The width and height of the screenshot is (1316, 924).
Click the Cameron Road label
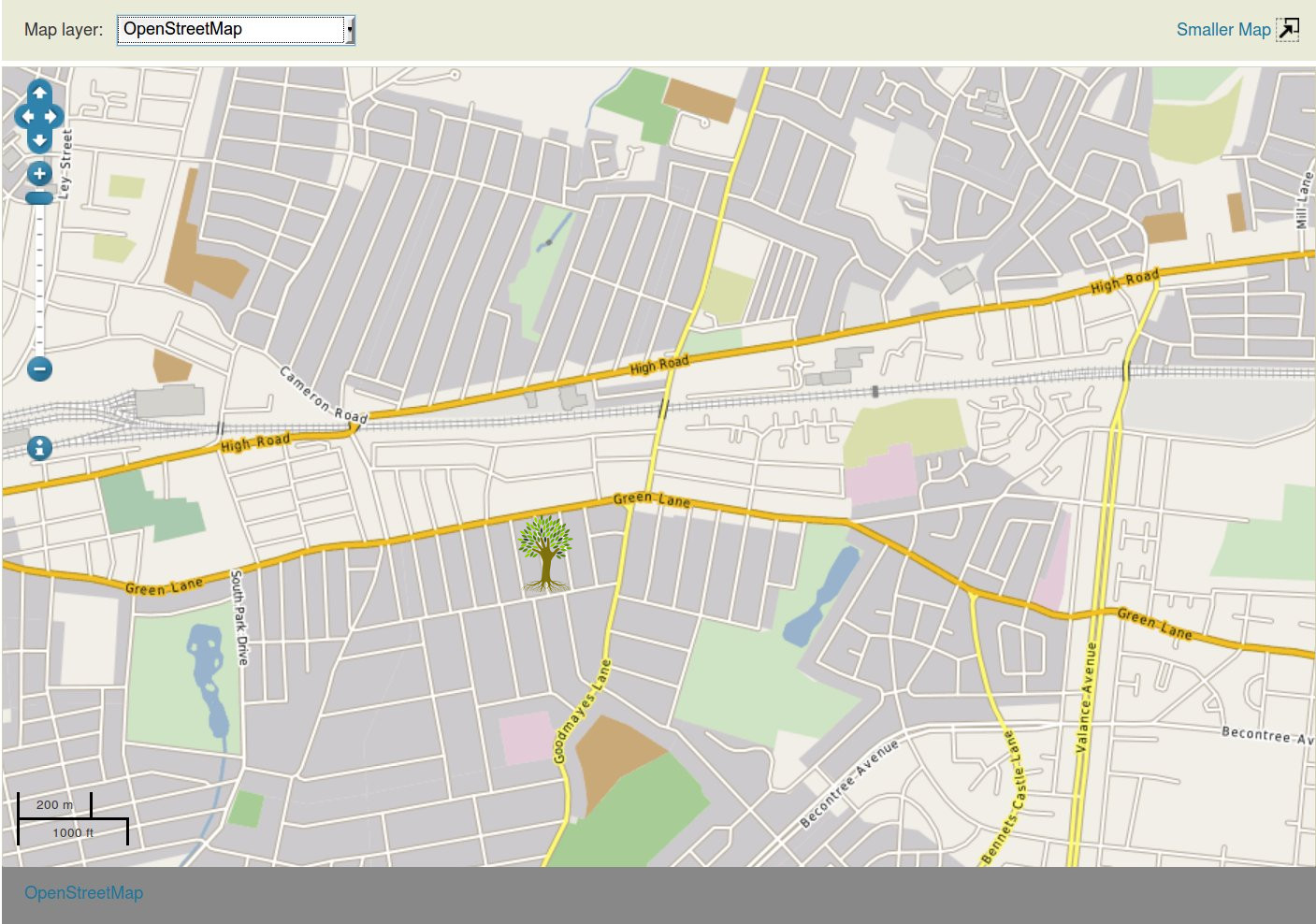pos(324,395)
